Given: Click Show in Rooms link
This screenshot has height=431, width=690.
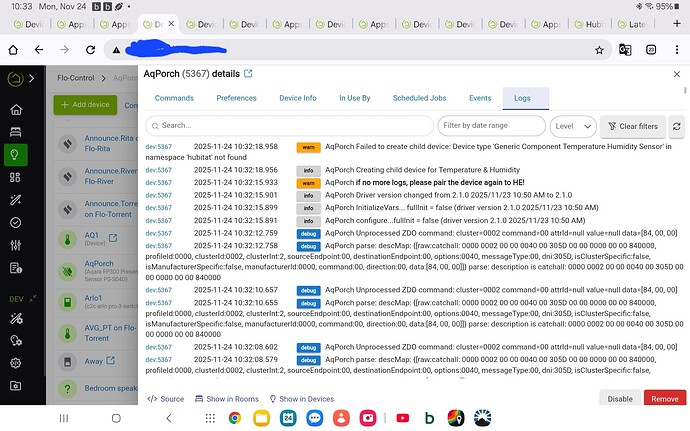Looking at the screenshot, I should tap(227, 399).
